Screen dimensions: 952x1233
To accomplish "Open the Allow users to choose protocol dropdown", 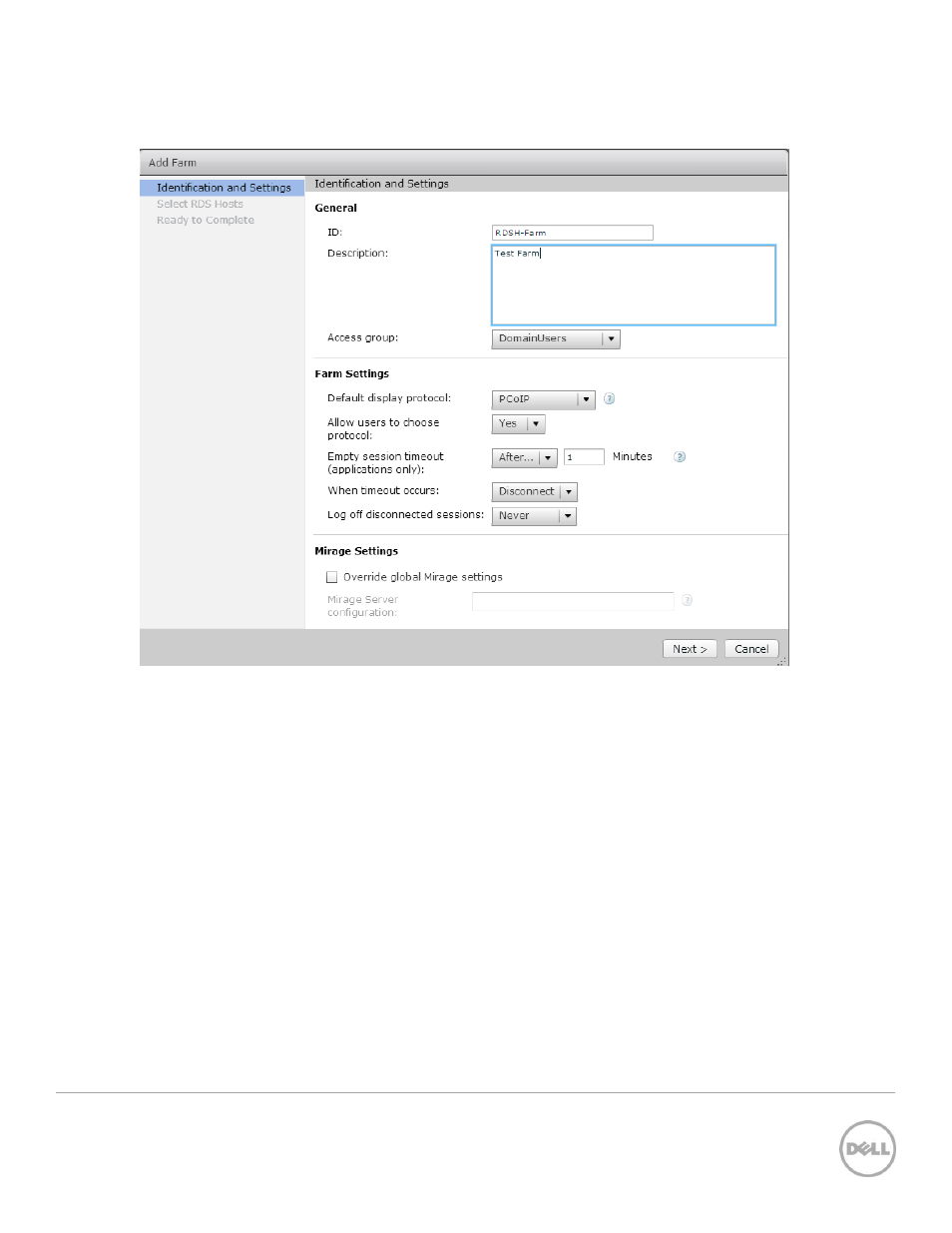I will point(519,424).
